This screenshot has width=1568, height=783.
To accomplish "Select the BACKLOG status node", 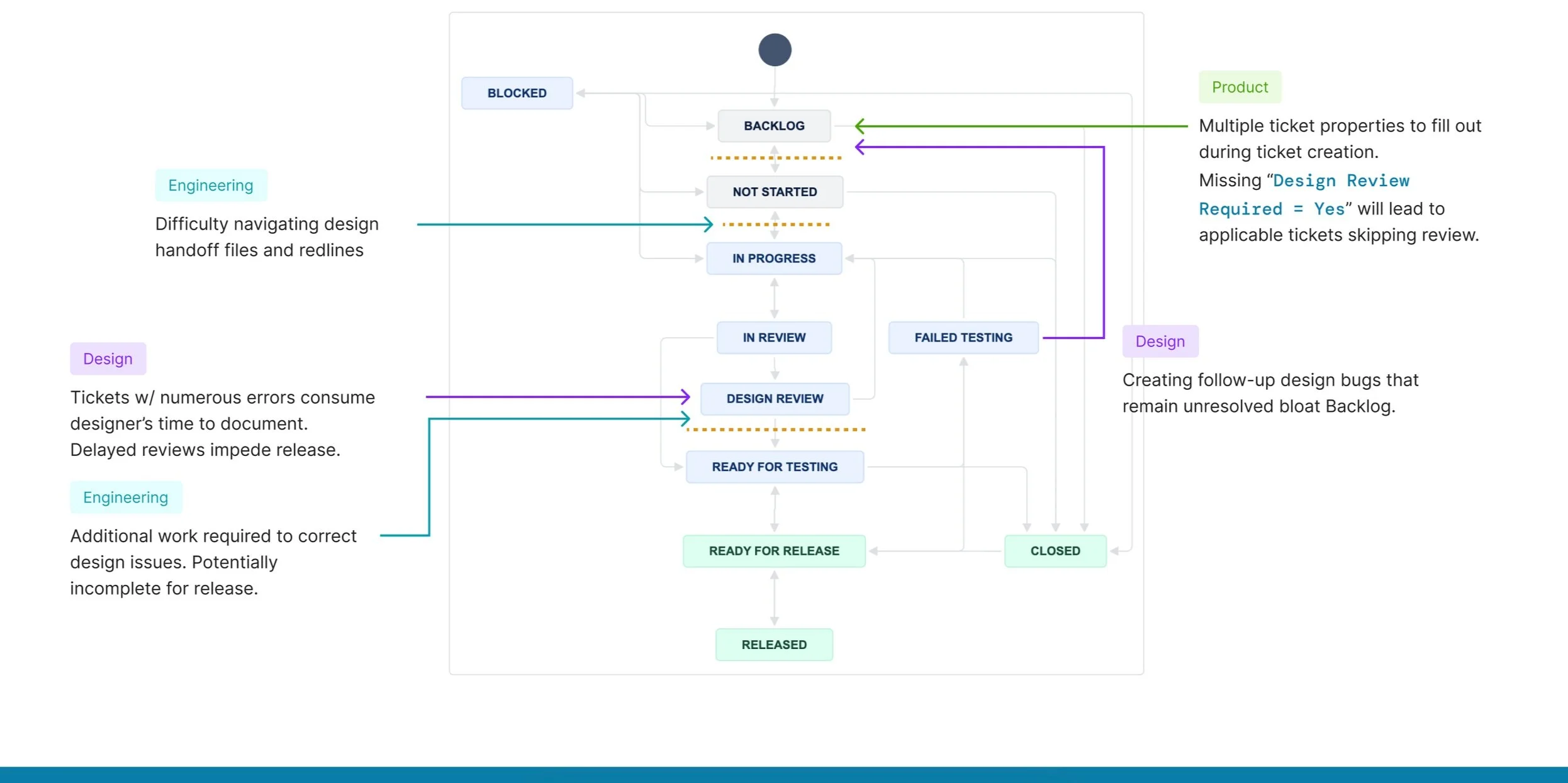I will pos(774,126).
